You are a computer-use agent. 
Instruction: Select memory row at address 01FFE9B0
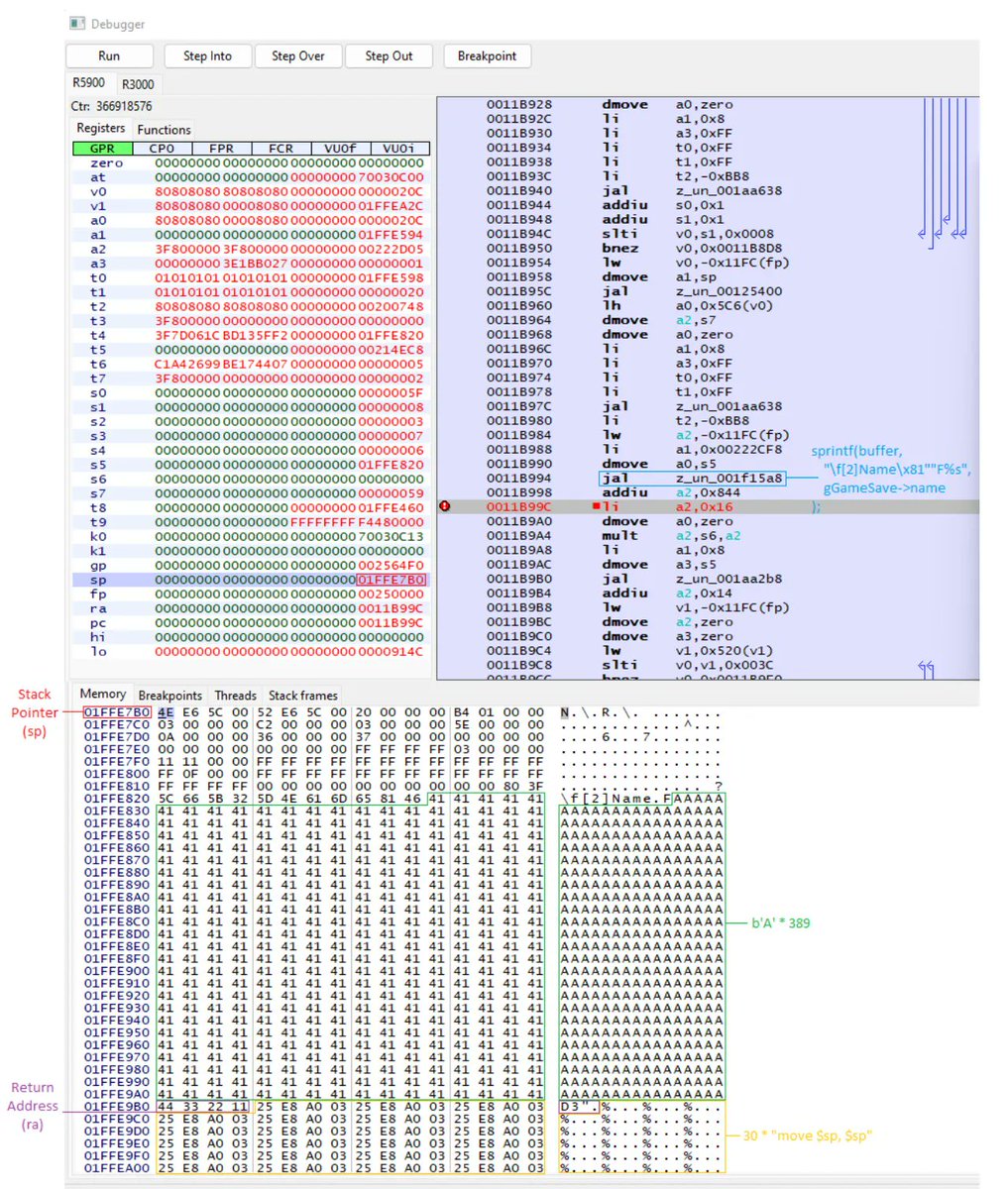(402, 1106)
